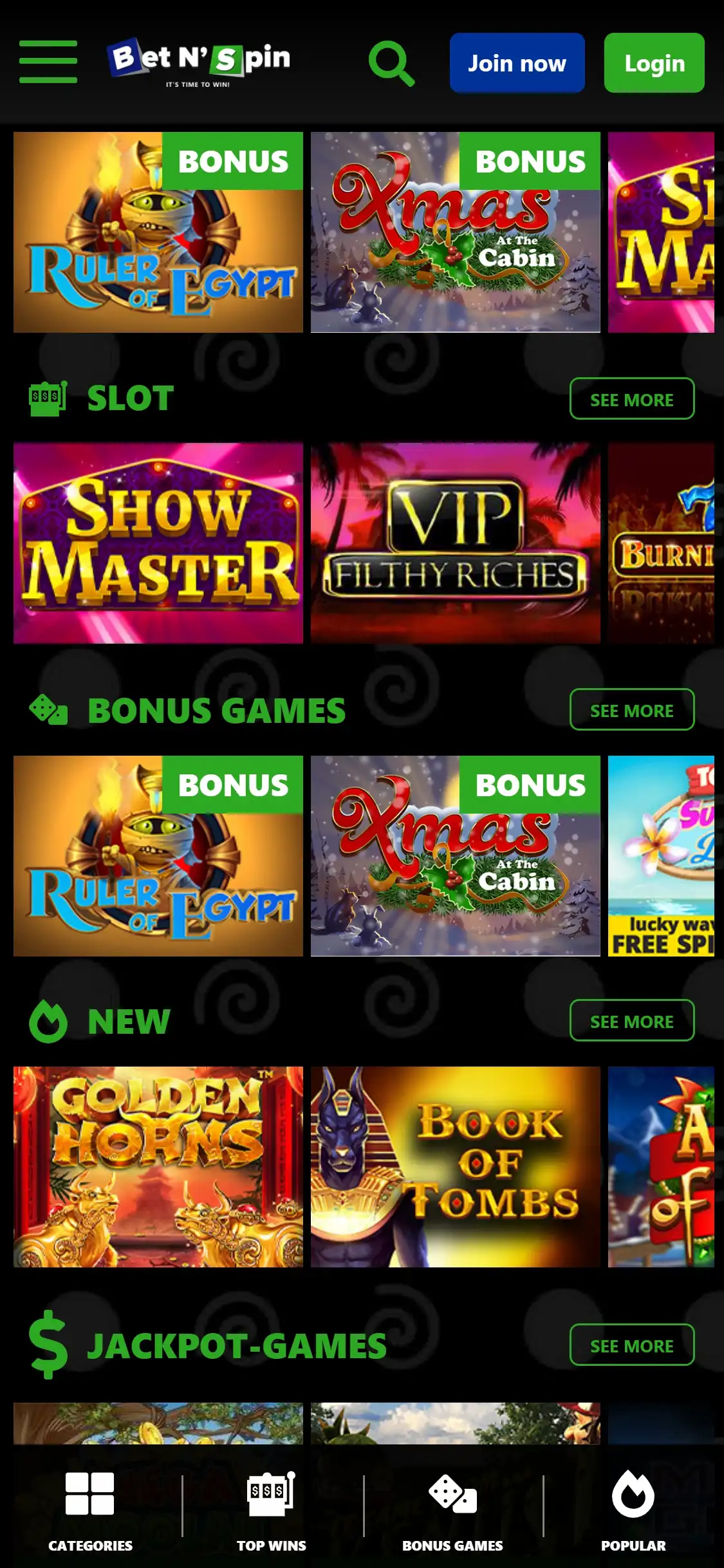Click the slot machine icon beside SLOT heading

pyautogui.click(x=48, y=398)
